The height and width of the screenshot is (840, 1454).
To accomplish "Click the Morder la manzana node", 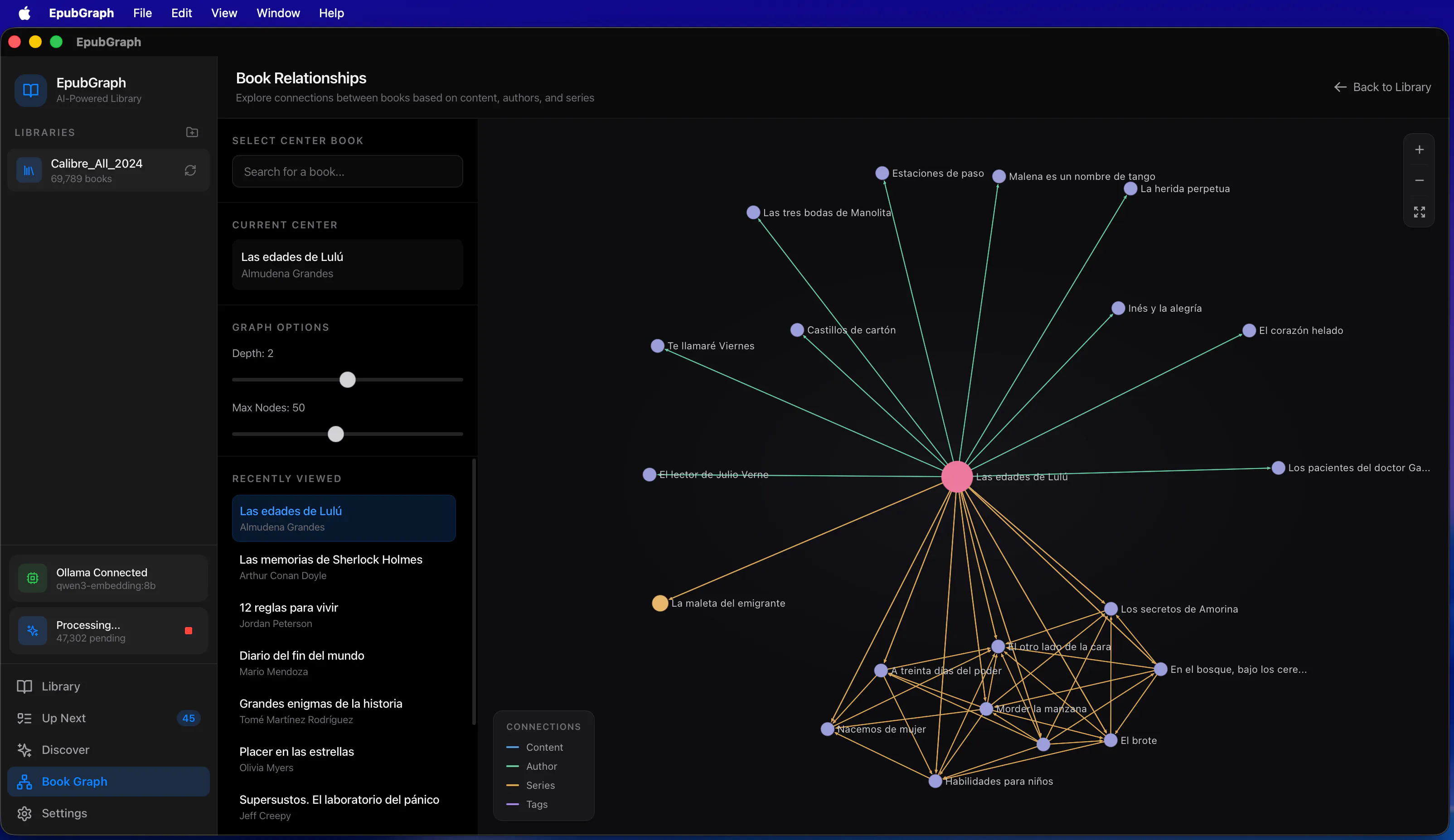I will [986, 709].
